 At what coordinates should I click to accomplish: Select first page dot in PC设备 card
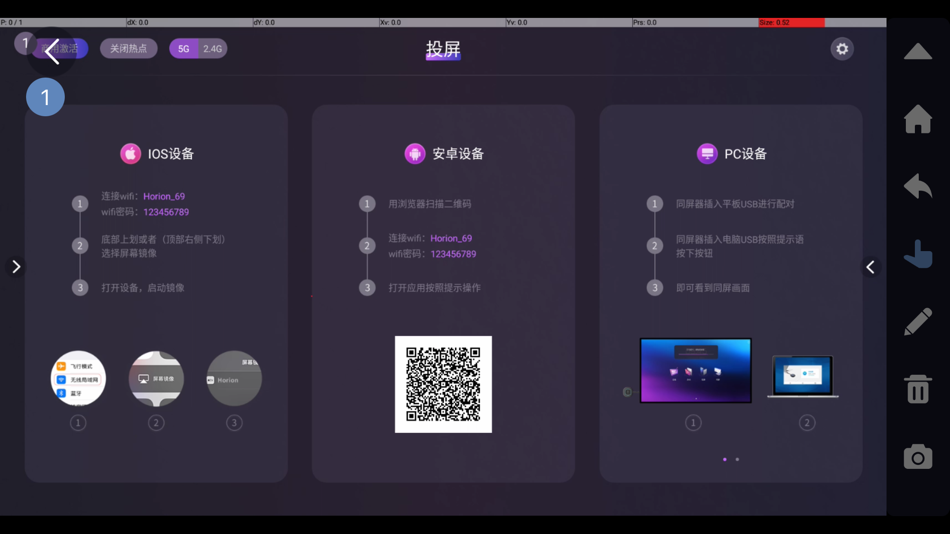725,459
